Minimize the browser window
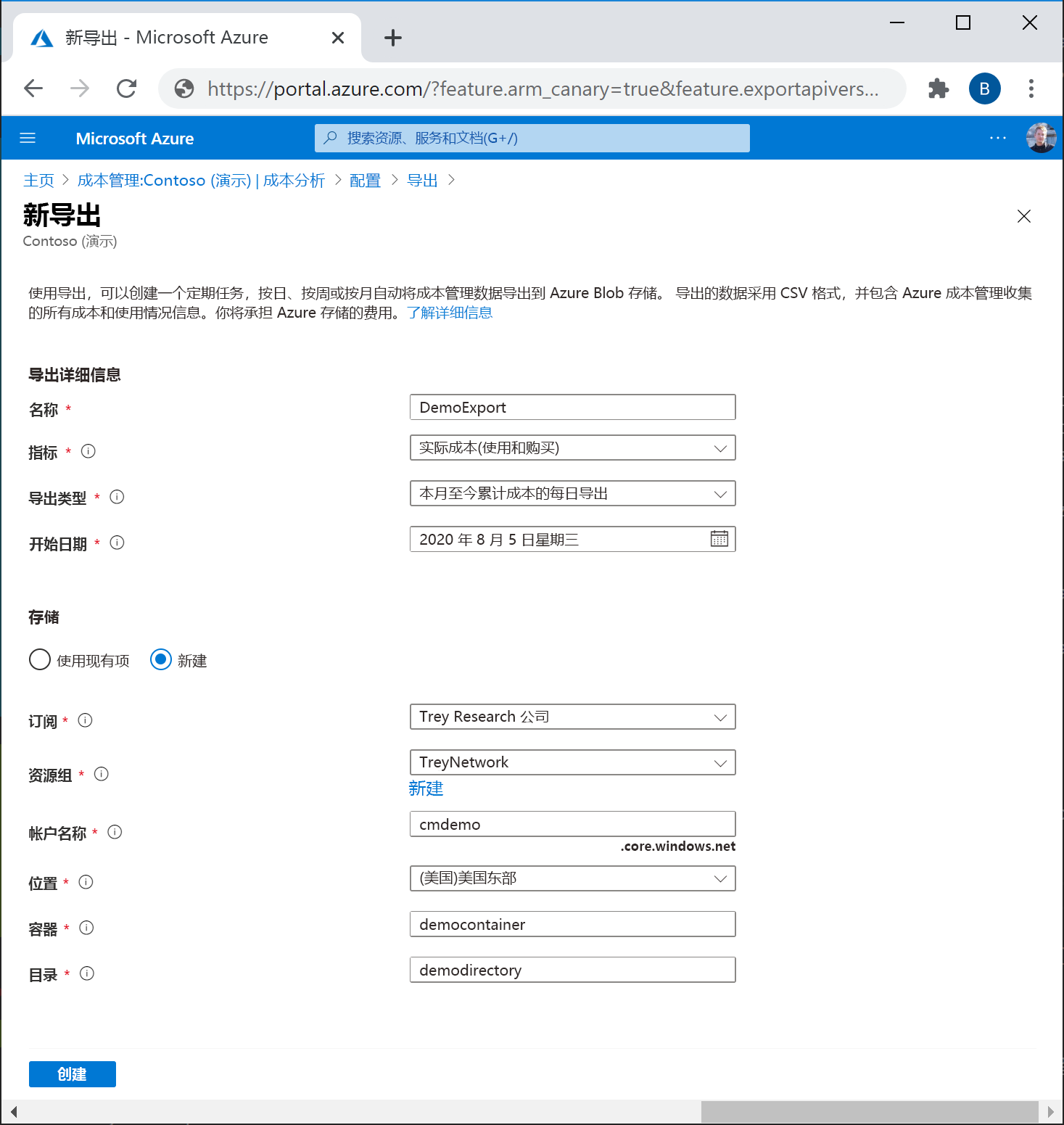The image size is (1064, 1125). pyautogui.click(x=897, y=22)
